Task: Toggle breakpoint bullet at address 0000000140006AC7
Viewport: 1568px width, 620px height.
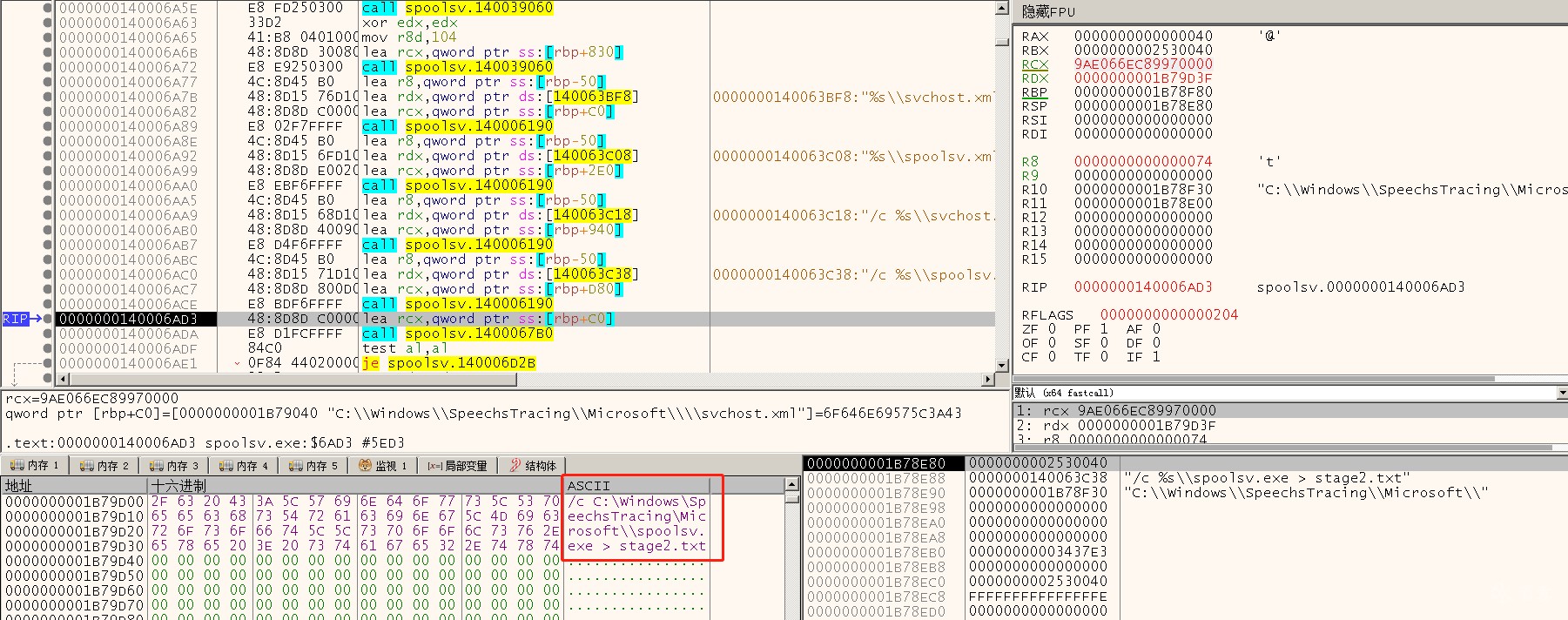Action: [47, 289]
